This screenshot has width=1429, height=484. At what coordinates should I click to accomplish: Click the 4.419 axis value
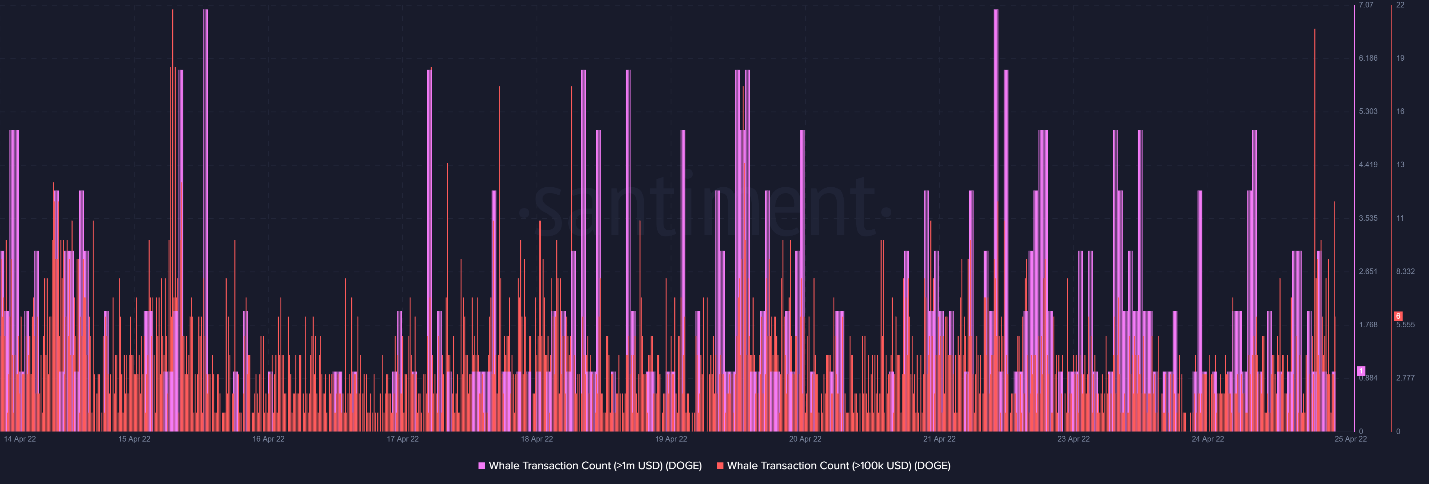pos(1369,164)
